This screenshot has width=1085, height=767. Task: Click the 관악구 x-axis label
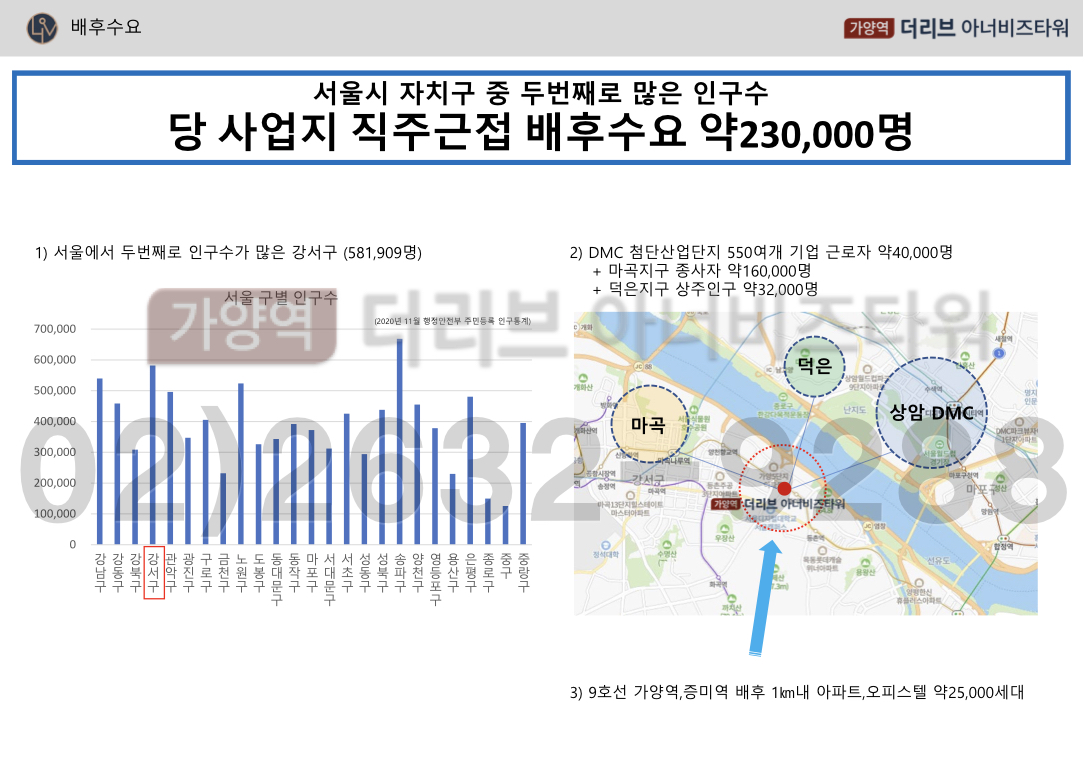(170, 572)
